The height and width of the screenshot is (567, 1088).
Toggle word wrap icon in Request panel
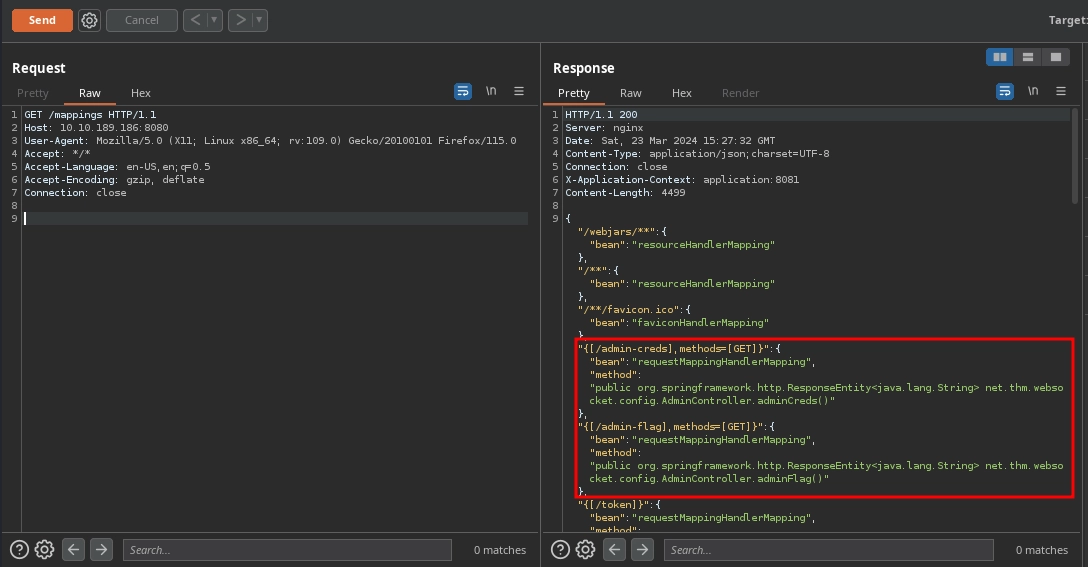463,91
